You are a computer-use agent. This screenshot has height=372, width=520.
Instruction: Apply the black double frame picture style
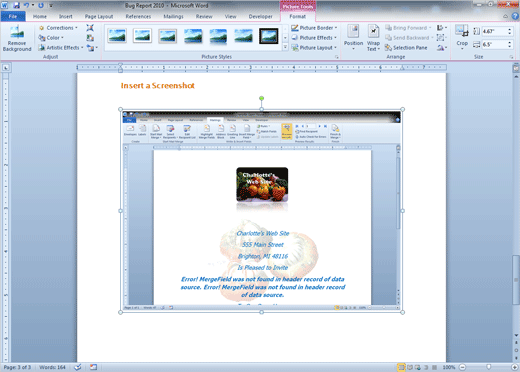269,36
